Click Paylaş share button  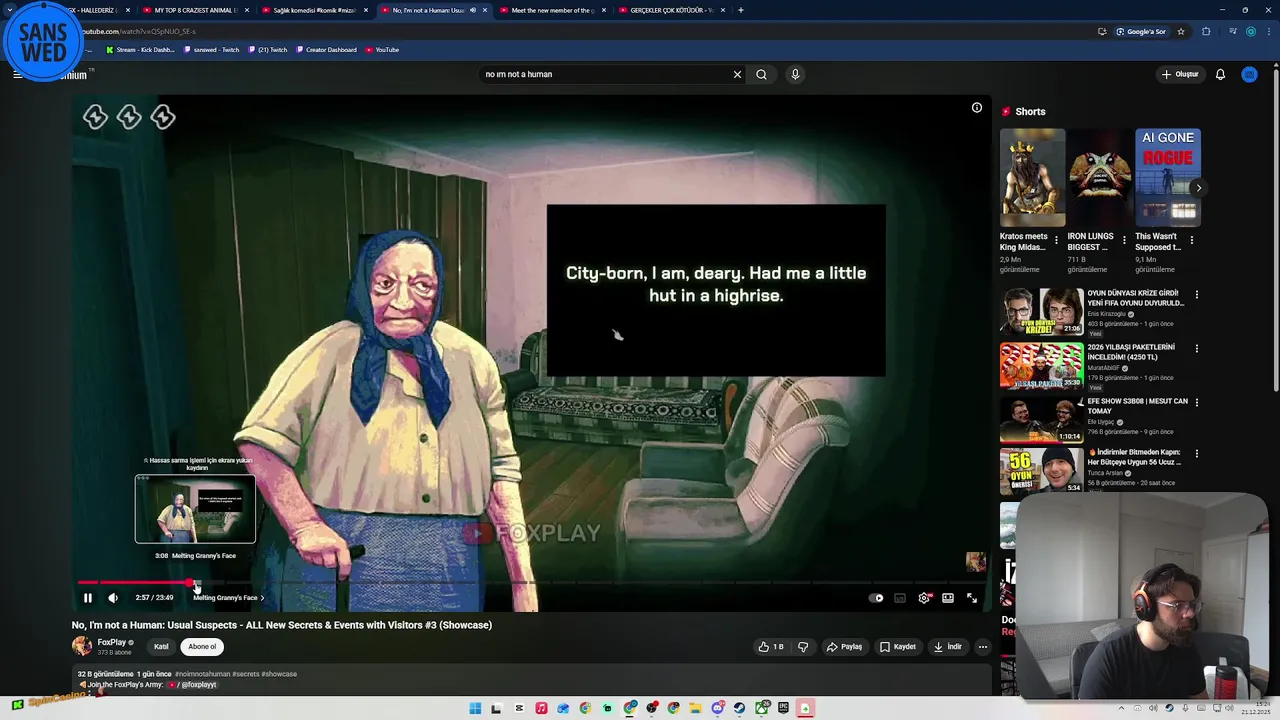pos(844,647)
